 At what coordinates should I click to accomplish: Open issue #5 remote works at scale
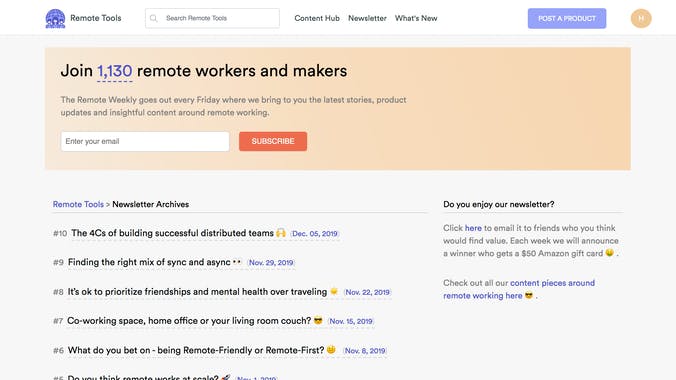coord(143,377)
